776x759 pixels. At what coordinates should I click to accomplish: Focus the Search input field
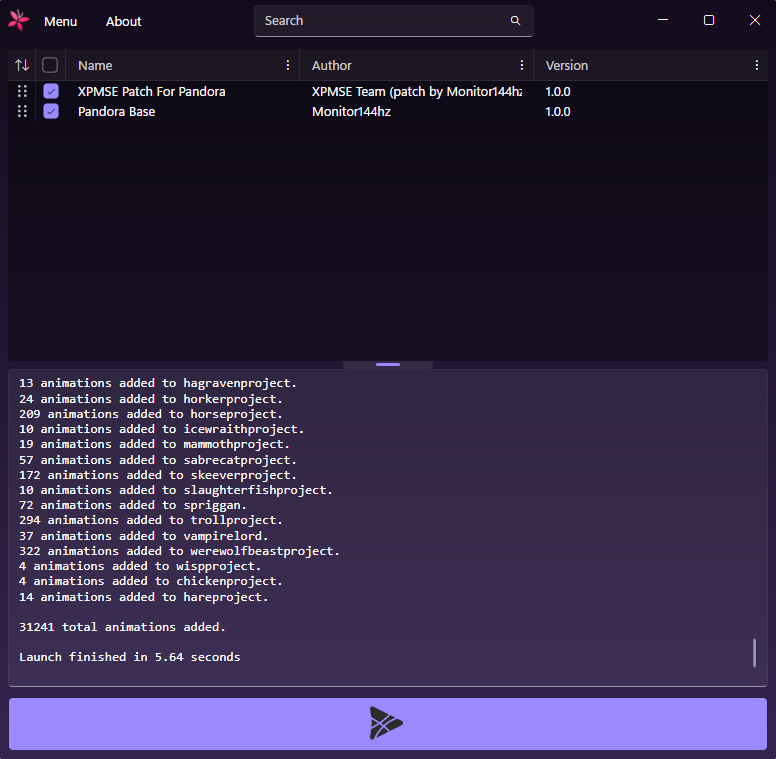[x=393, y=21]
